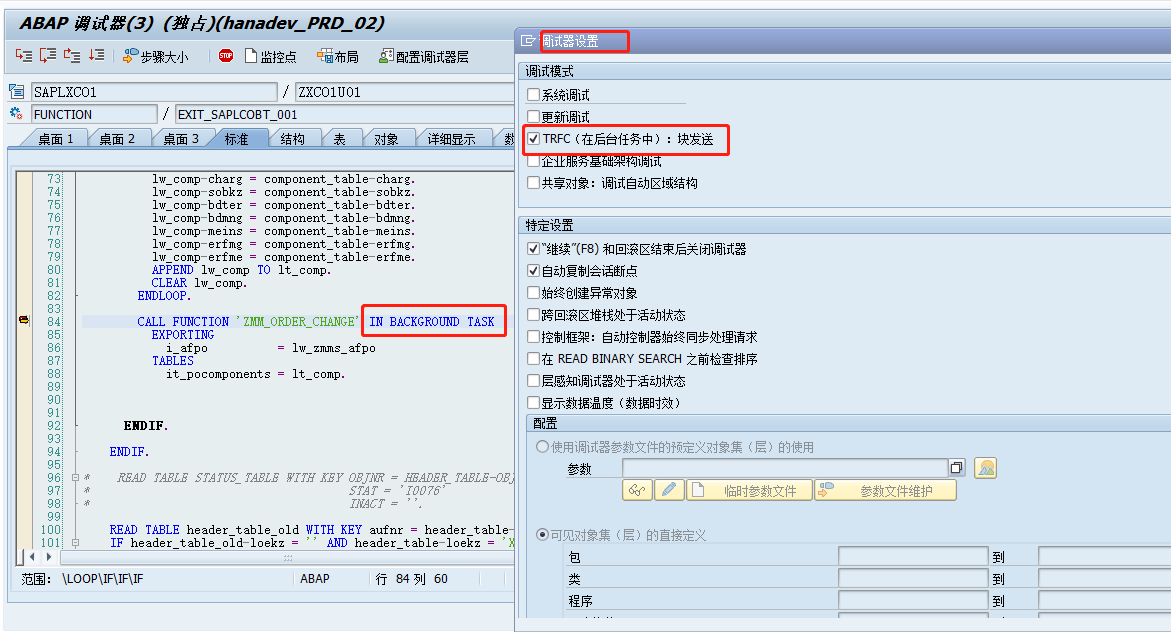The height and width of the screenshot is (632, 1171).
Task: Uncheck 自动复制会话点 option
Action: pyautogui.click(x=533, y=269)
